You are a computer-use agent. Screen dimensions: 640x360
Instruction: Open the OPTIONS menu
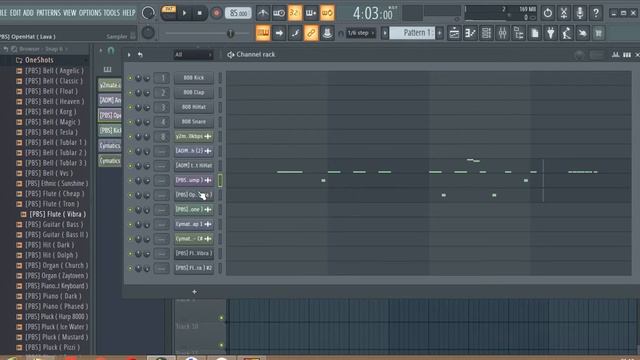pos(90,13)
